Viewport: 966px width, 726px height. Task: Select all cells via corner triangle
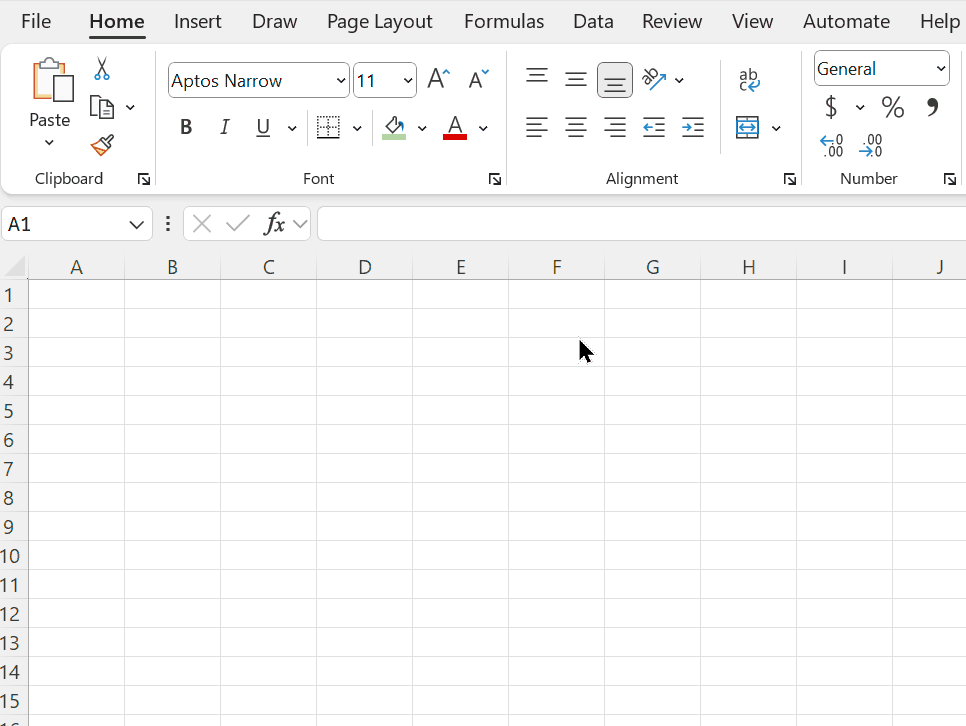click(15, 267)
